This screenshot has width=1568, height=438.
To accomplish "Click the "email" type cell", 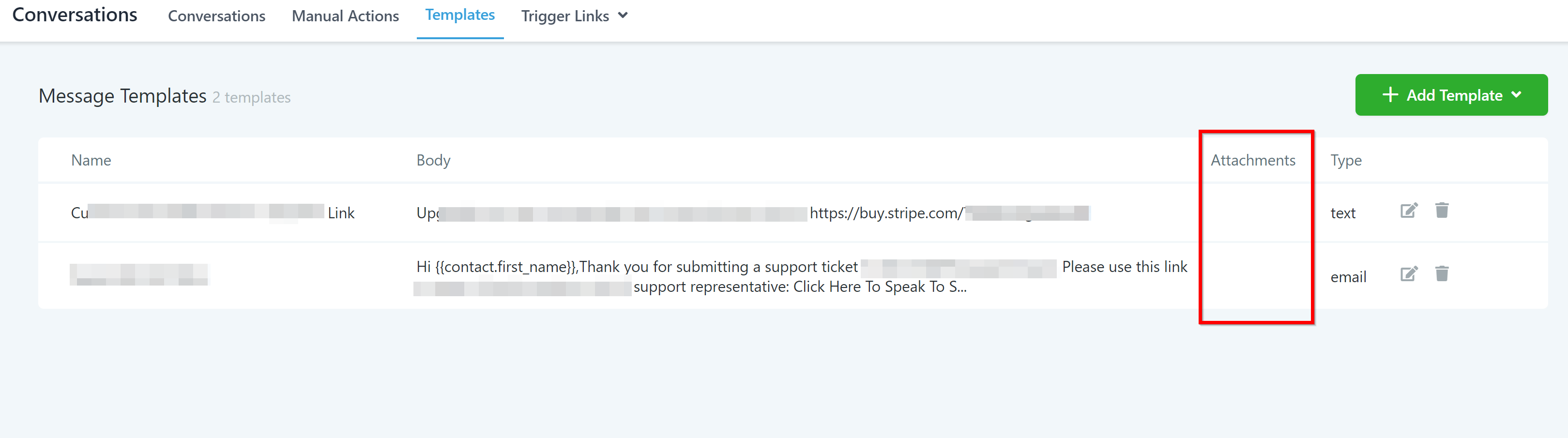I will 1348,277.
